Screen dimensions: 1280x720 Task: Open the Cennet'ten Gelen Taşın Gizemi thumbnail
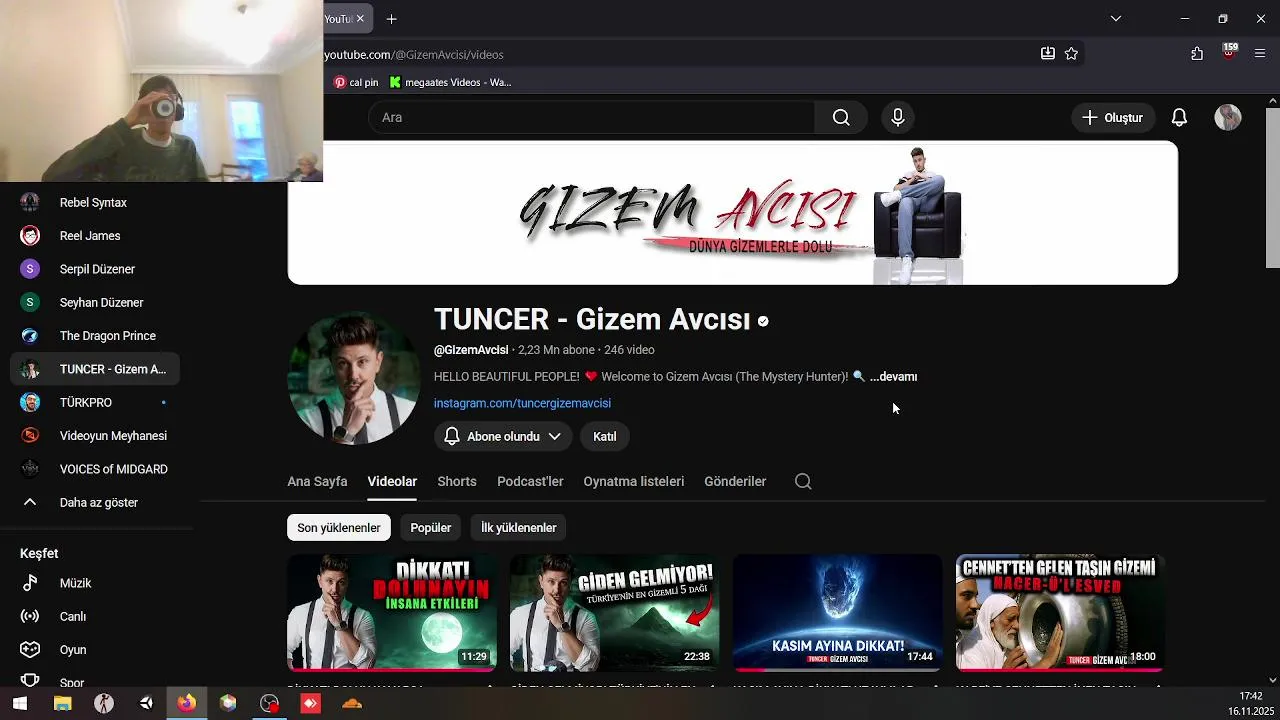coord(1061,613)
